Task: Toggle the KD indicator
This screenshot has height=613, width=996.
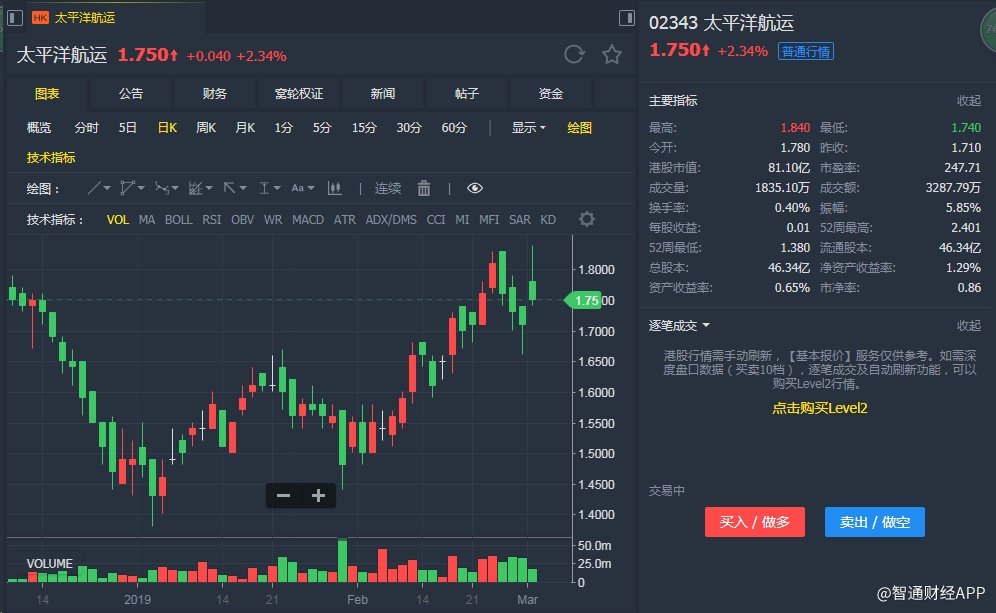Action: coord(548,220)
